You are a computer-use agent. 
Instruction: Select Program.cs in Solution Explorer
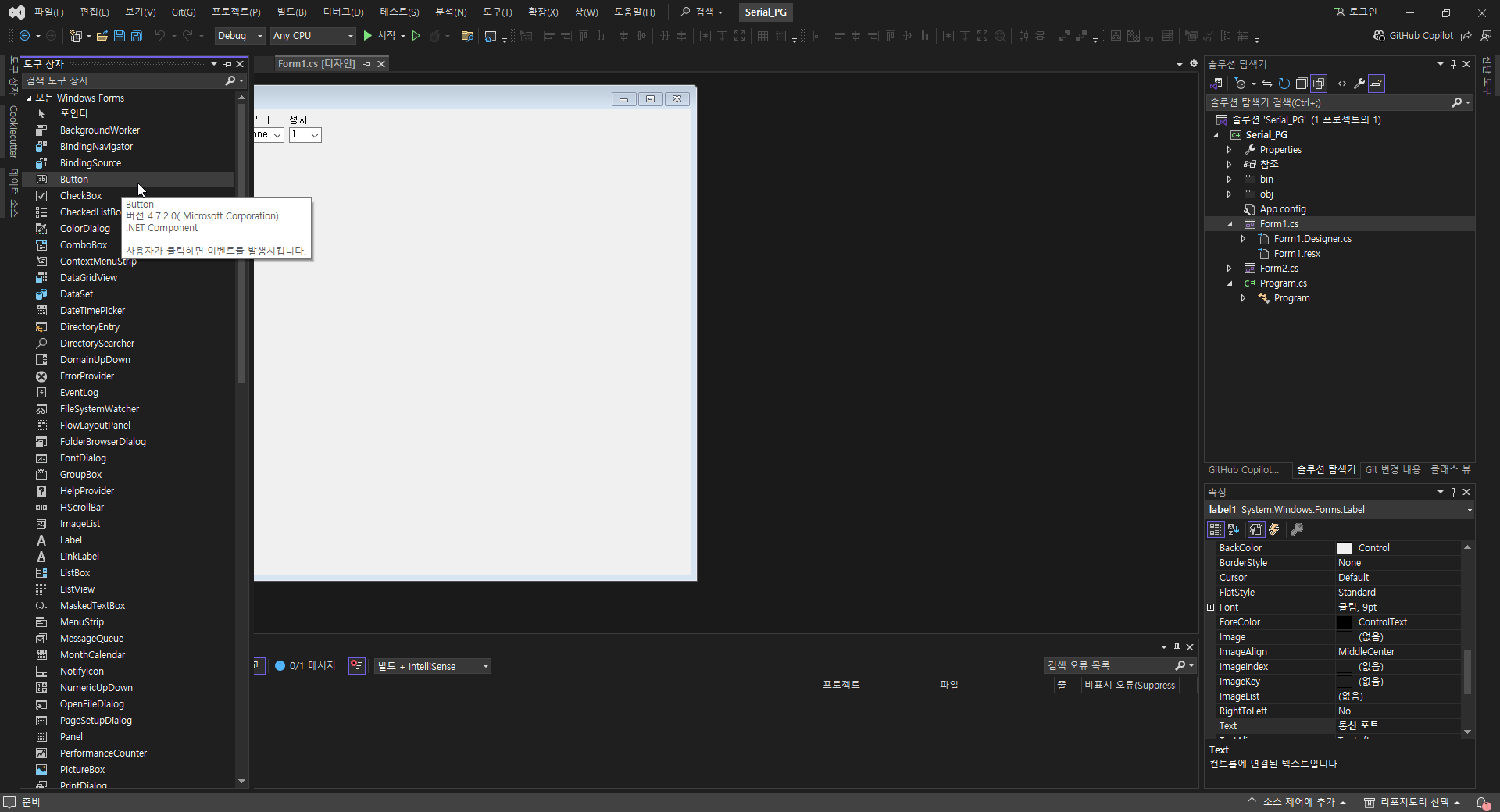click(x=1283, y=283)
